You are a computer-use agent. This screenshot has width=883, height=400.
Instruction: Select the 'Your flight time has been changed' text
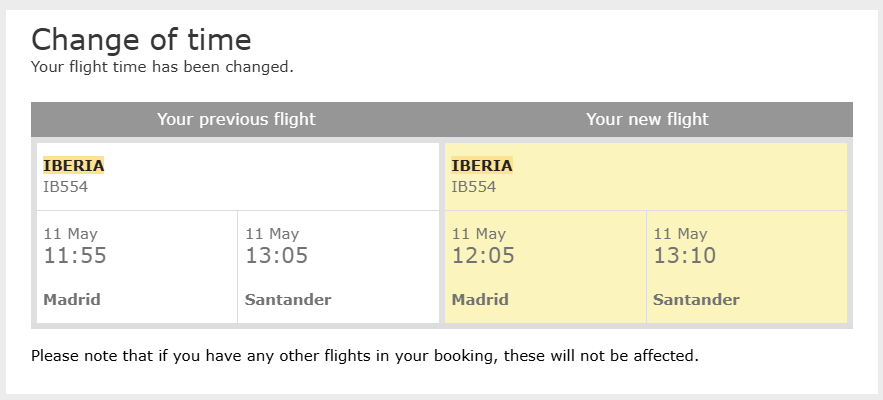point(162,67)
